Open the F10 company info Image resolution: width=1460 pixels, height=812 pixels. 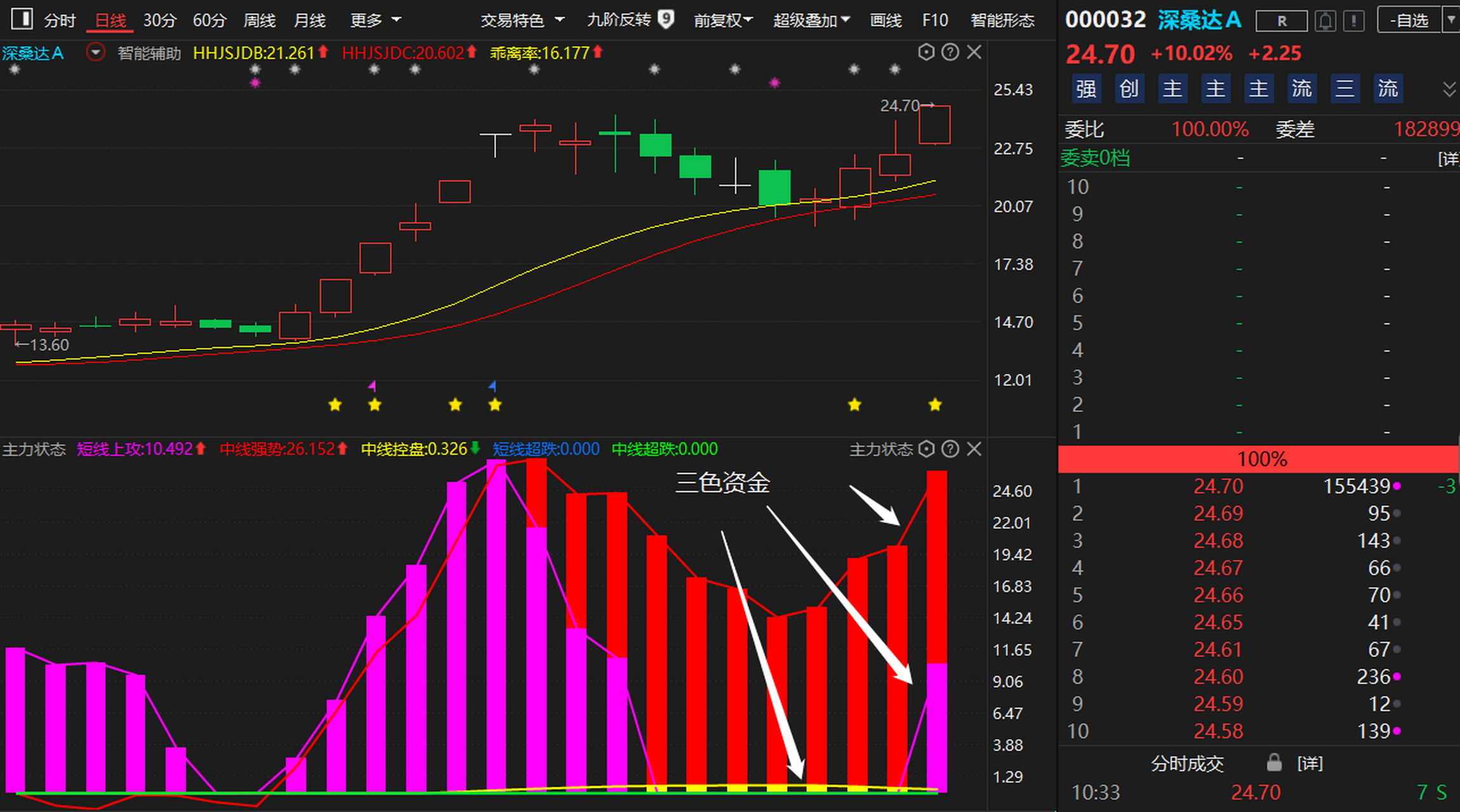click(x=935, y=20)
